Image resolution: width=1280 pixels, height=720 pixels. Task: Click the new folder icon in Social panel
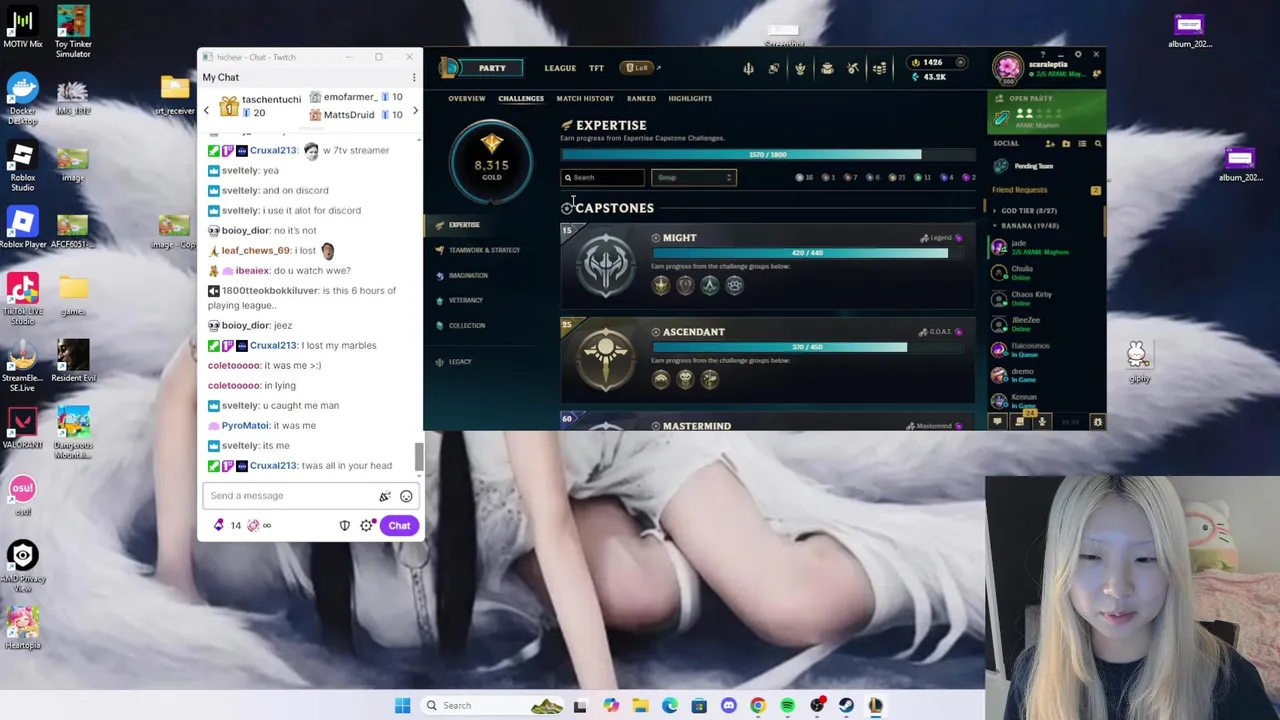[x=1066, y=144]
